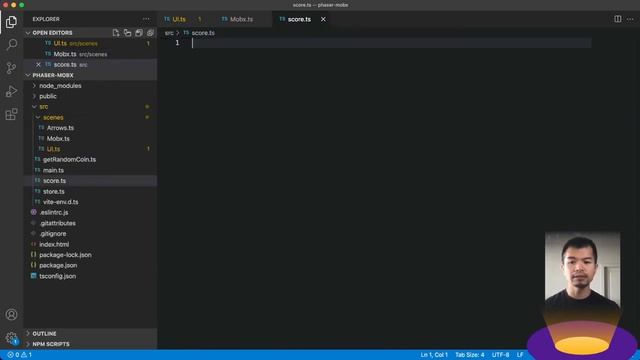Screen dimensions: 640x360
Task: Open the Run and Debug view
Action: pyautogui.click(x=11, y=91)
